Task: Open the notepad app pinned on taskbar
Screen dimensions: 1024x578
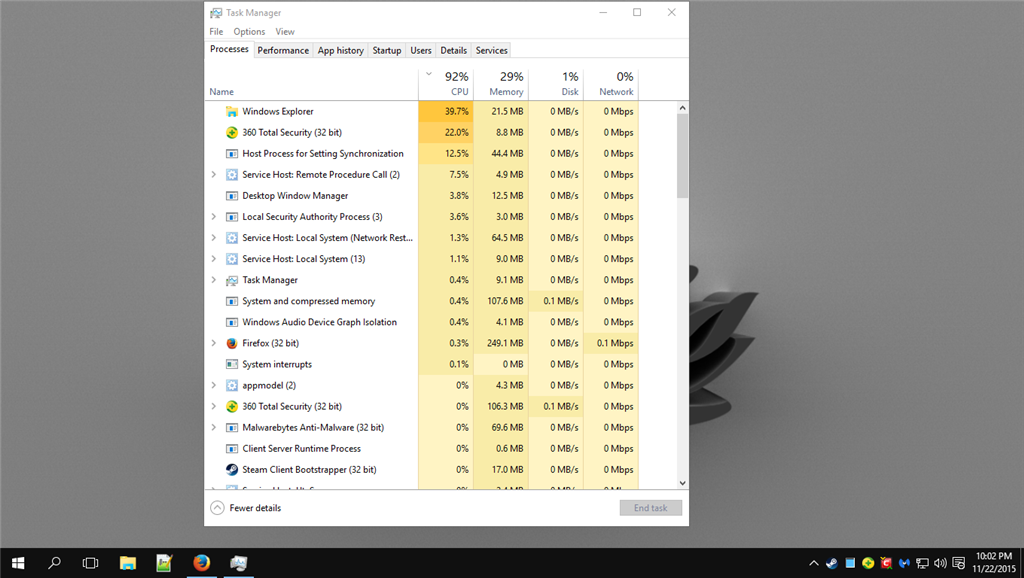Action: [165, 562]
